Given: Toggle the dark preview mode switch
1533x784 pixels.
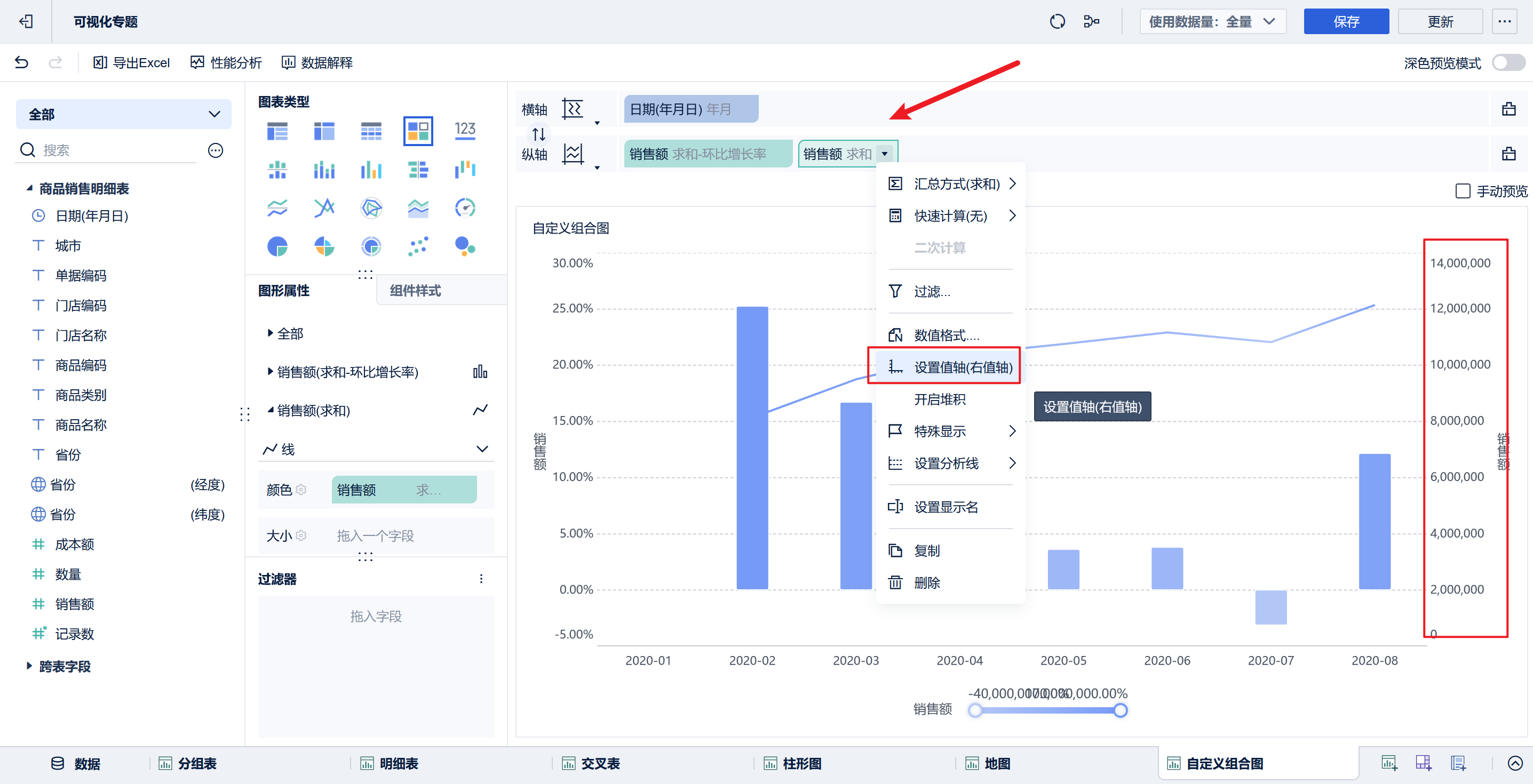Looking at the screenshot, I should pyautogui.click(x=1507, y=62).
